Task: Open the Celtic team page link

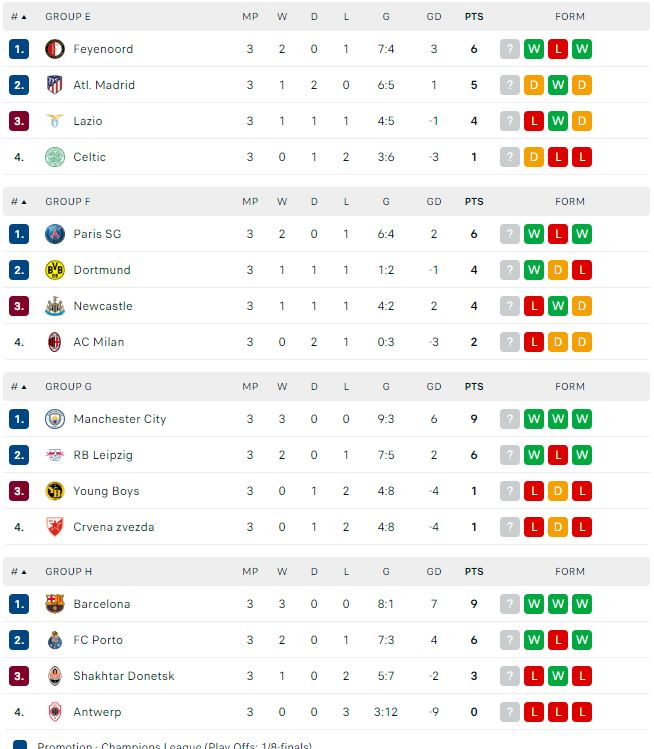Action: 89,157
